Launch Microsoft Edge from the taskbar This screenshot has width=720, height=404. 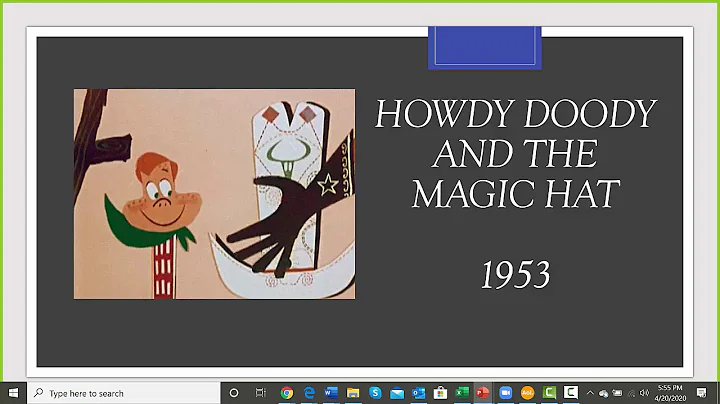pyautogui.click(x=309, y=393)
